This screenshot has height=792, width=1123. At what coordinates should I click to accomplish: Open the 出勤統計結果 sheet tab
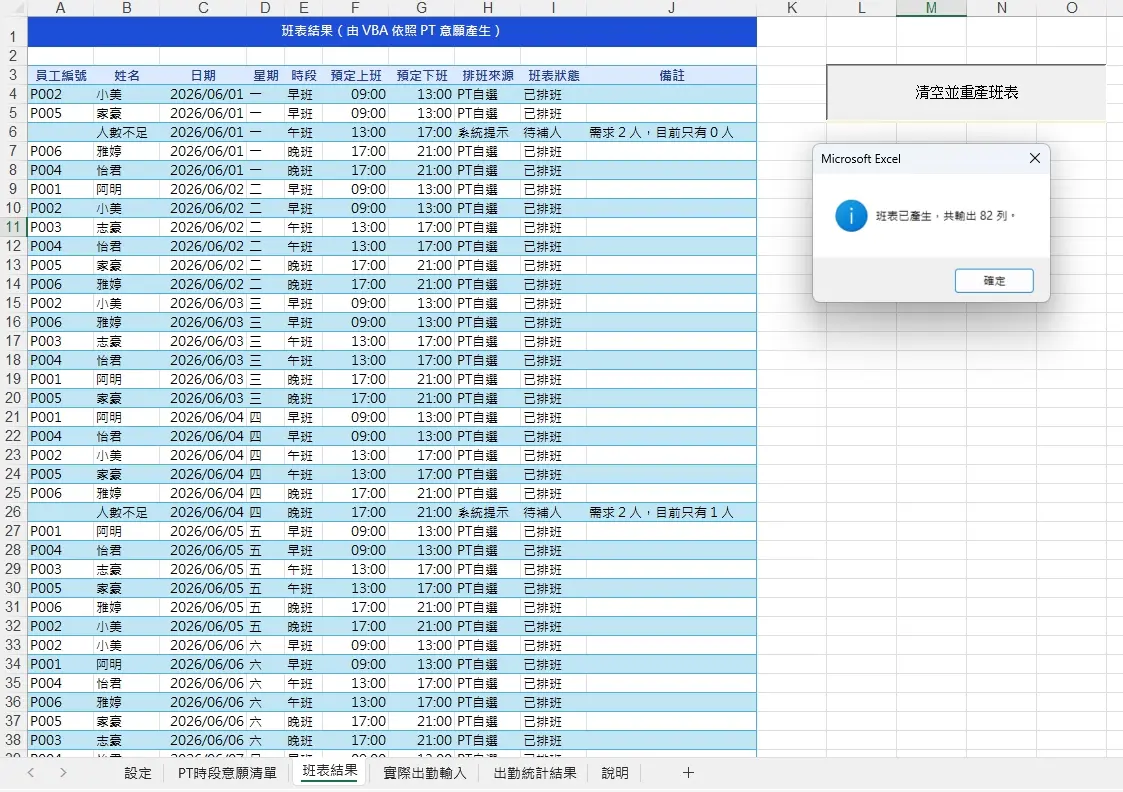point(535,773)
